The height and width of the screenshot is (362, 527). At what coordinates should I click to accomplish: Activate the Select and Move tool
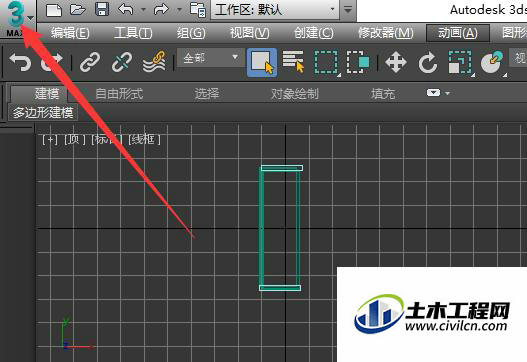pyautogui.click(x=396, y=63)
